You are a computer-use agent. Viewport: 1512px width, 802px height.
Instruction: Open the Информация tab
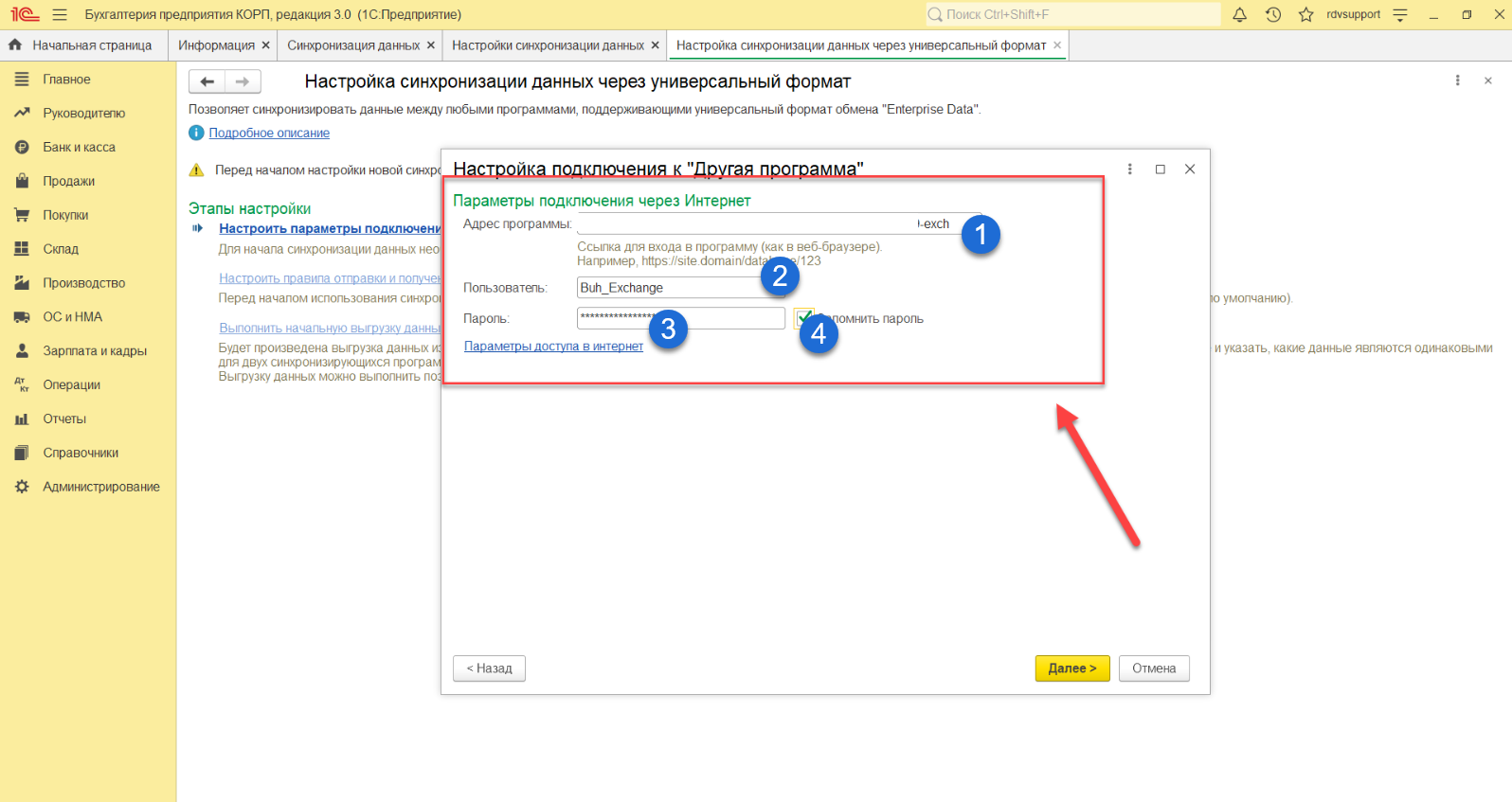pyautogui.click(x=216, y=45)
